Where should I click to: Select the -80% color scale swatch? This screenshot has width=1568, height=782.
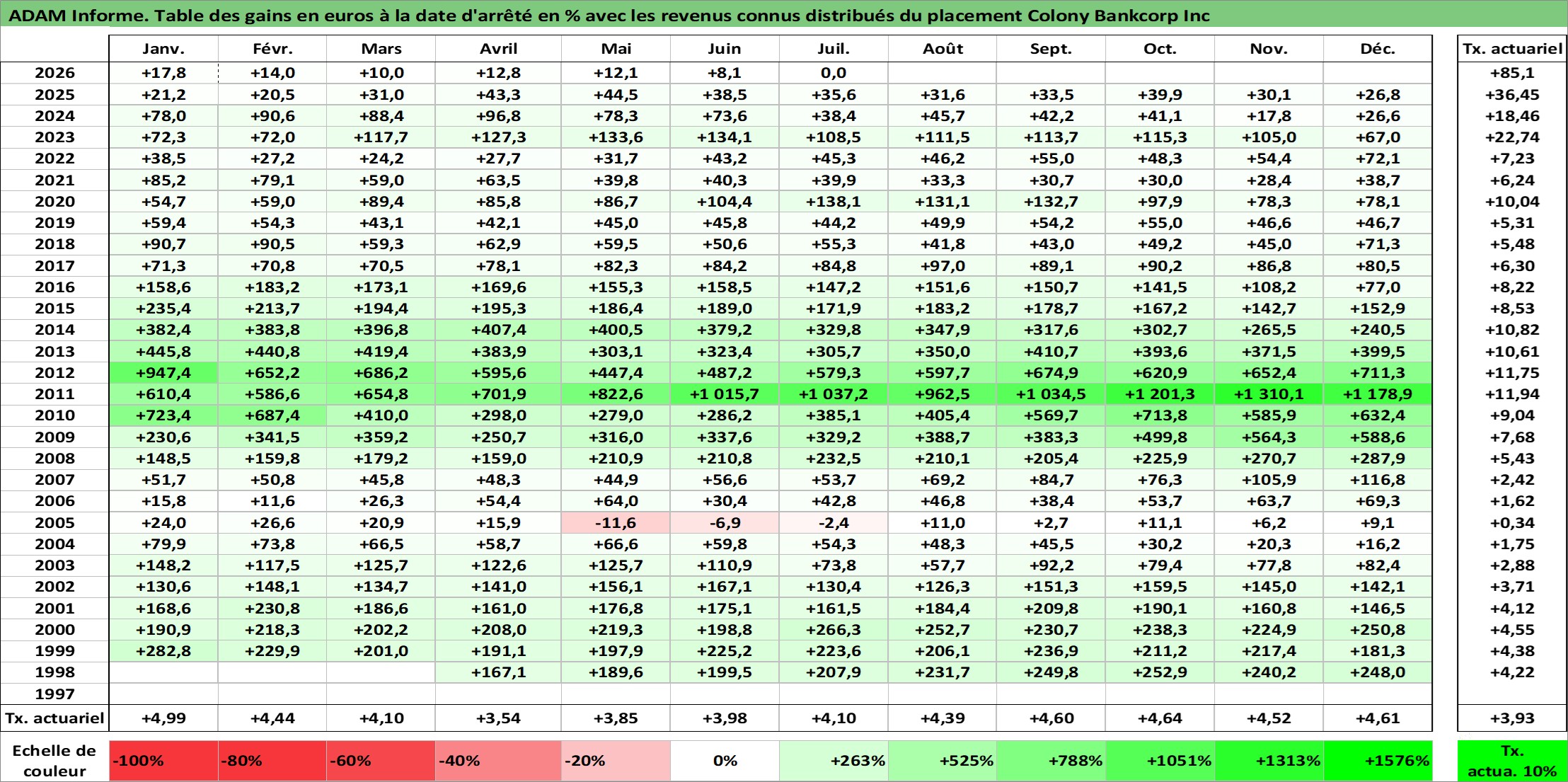[x=272, y=761]
